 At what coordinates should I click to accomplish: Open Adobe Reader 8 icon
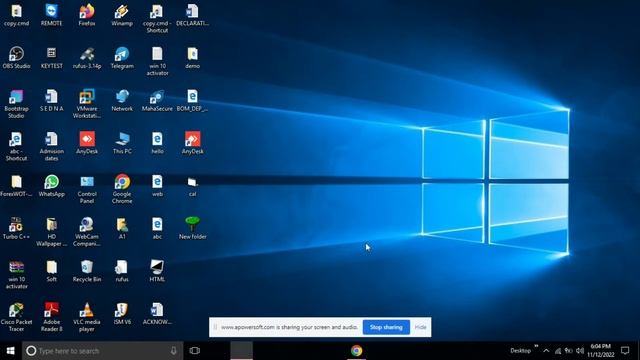[51, 318]
